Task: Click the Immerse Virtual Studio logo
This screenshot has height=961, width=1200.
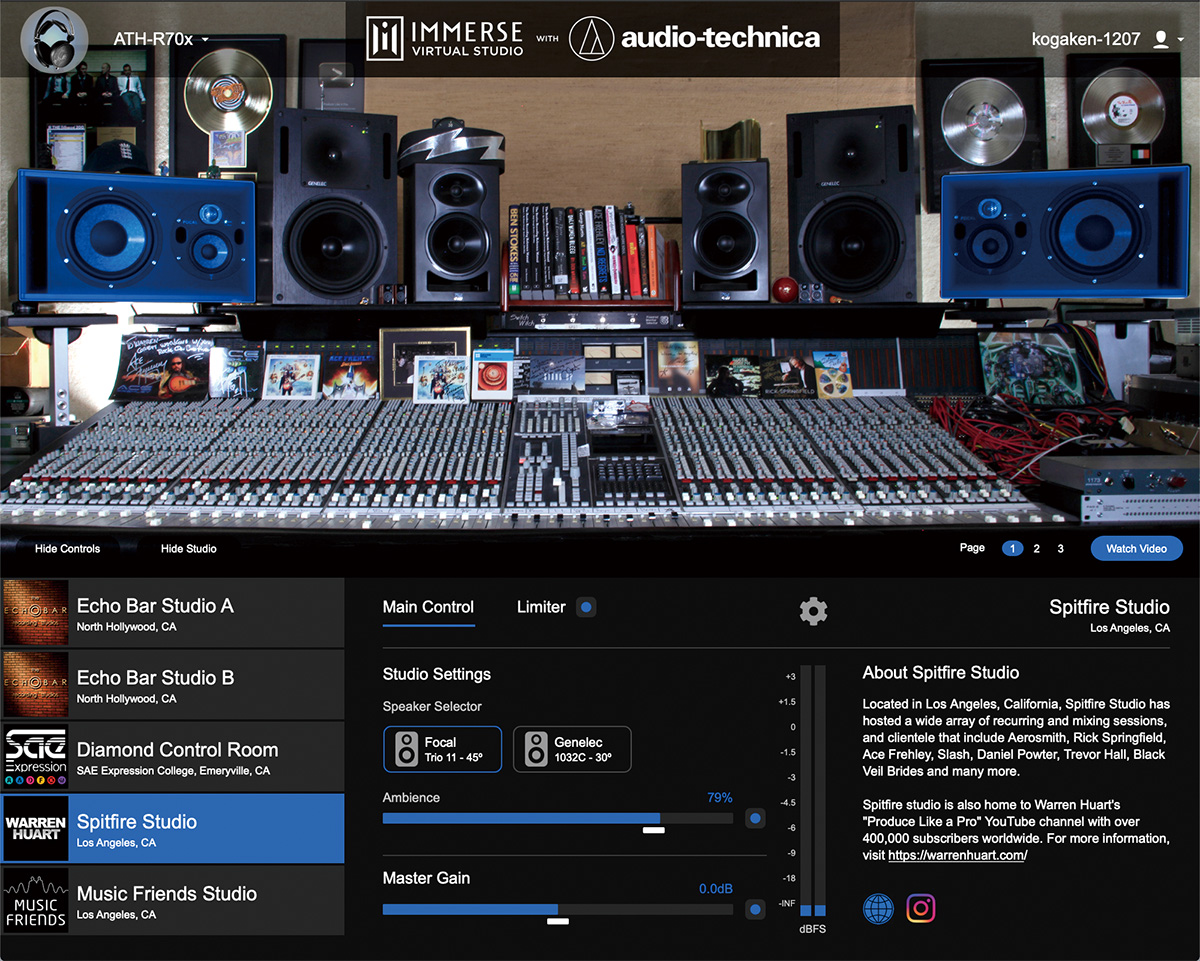Action: click(444, 39)
